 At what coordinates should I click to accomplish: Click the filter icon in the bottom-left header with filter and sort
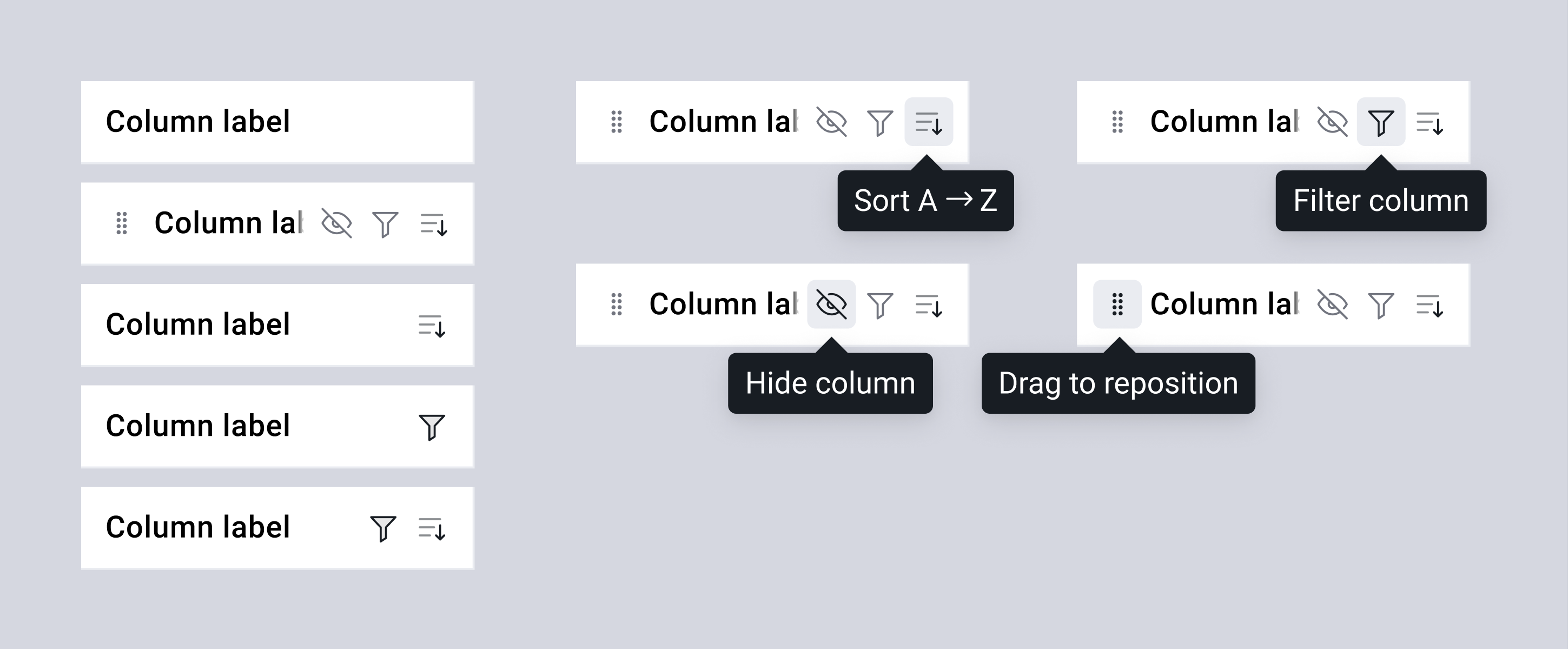(x=383, y=528)
